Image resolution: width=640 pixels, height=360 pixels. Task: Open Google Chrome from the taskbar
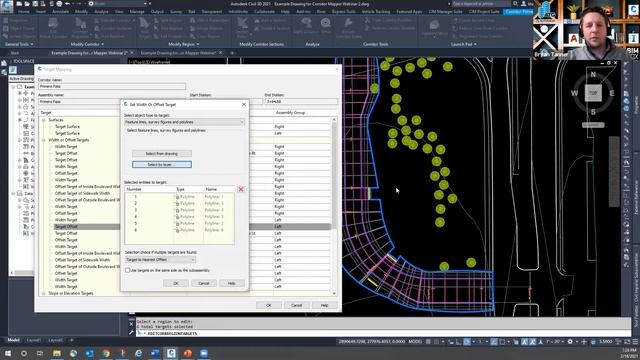(x=106, y=353)
